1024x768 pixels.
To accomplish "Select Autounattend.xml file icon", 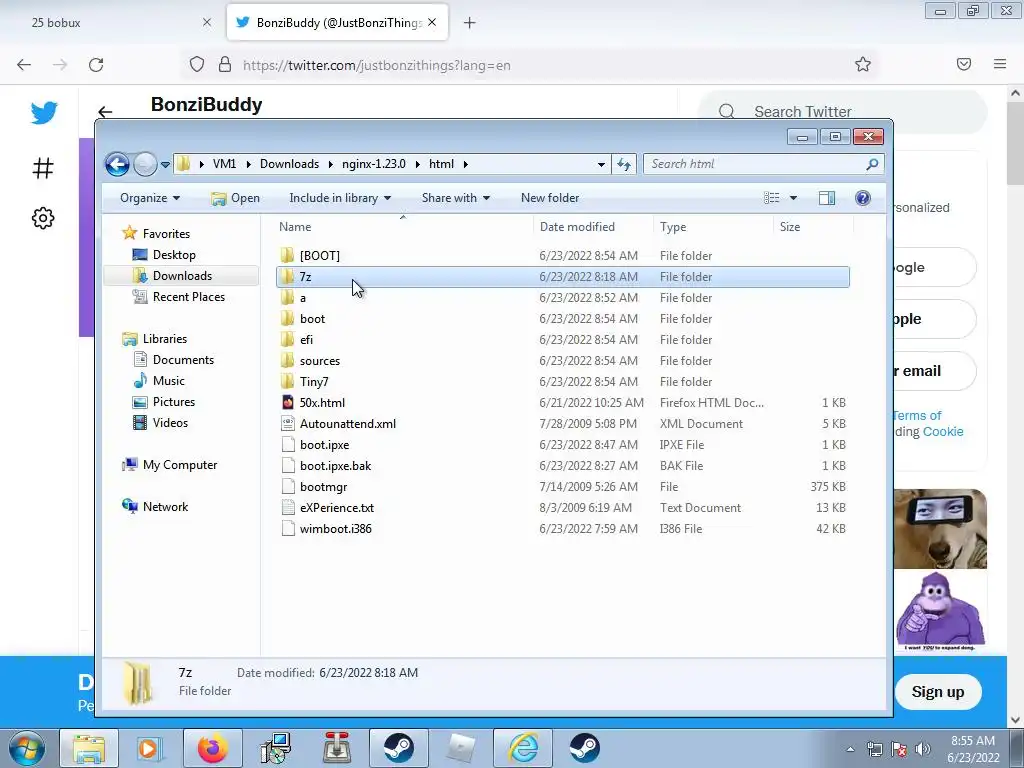I will pyautogui.click(x=287, y=423).
